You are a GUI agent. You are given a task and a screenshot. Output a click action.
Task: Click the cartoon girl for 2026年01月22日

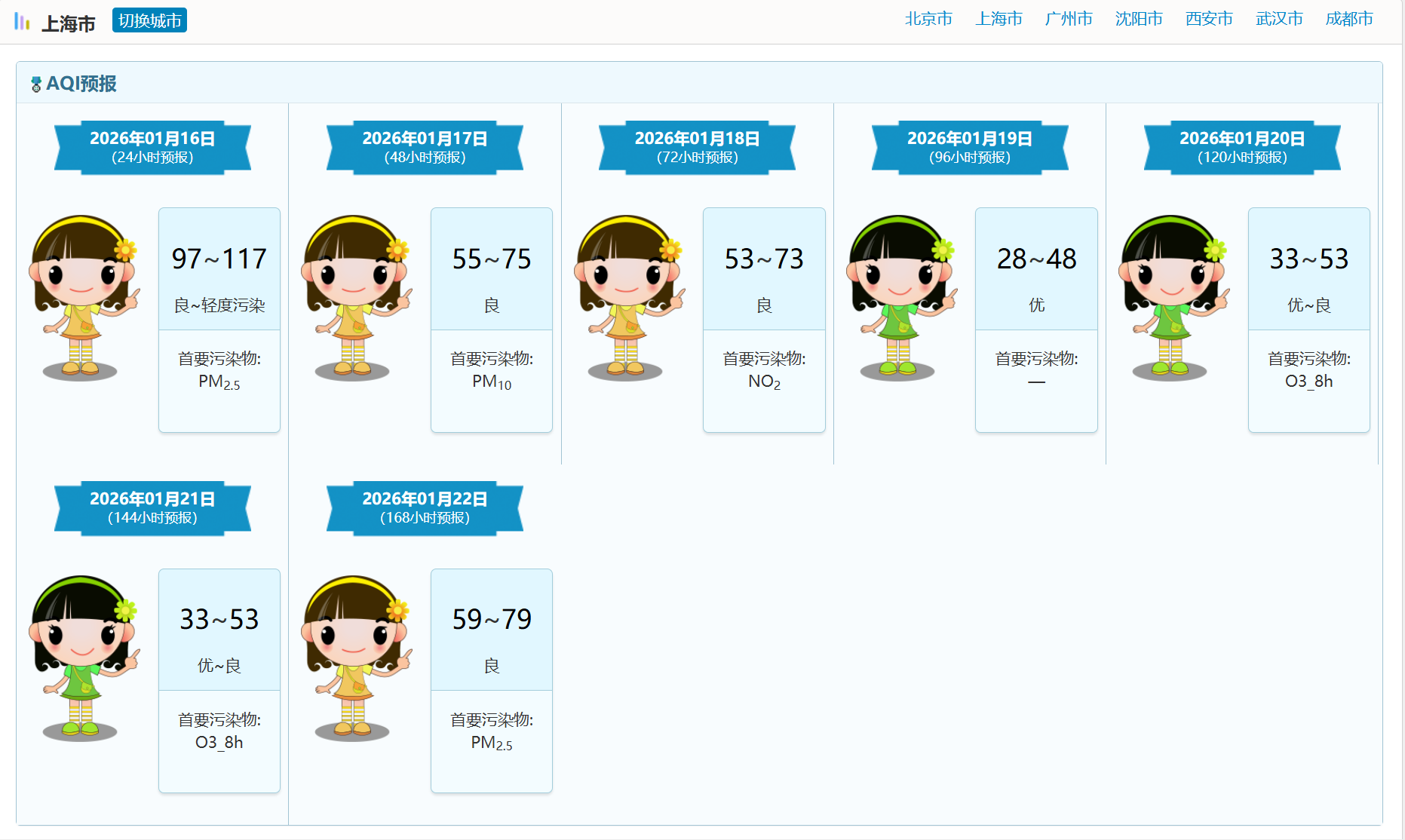(x=355, y=658)
